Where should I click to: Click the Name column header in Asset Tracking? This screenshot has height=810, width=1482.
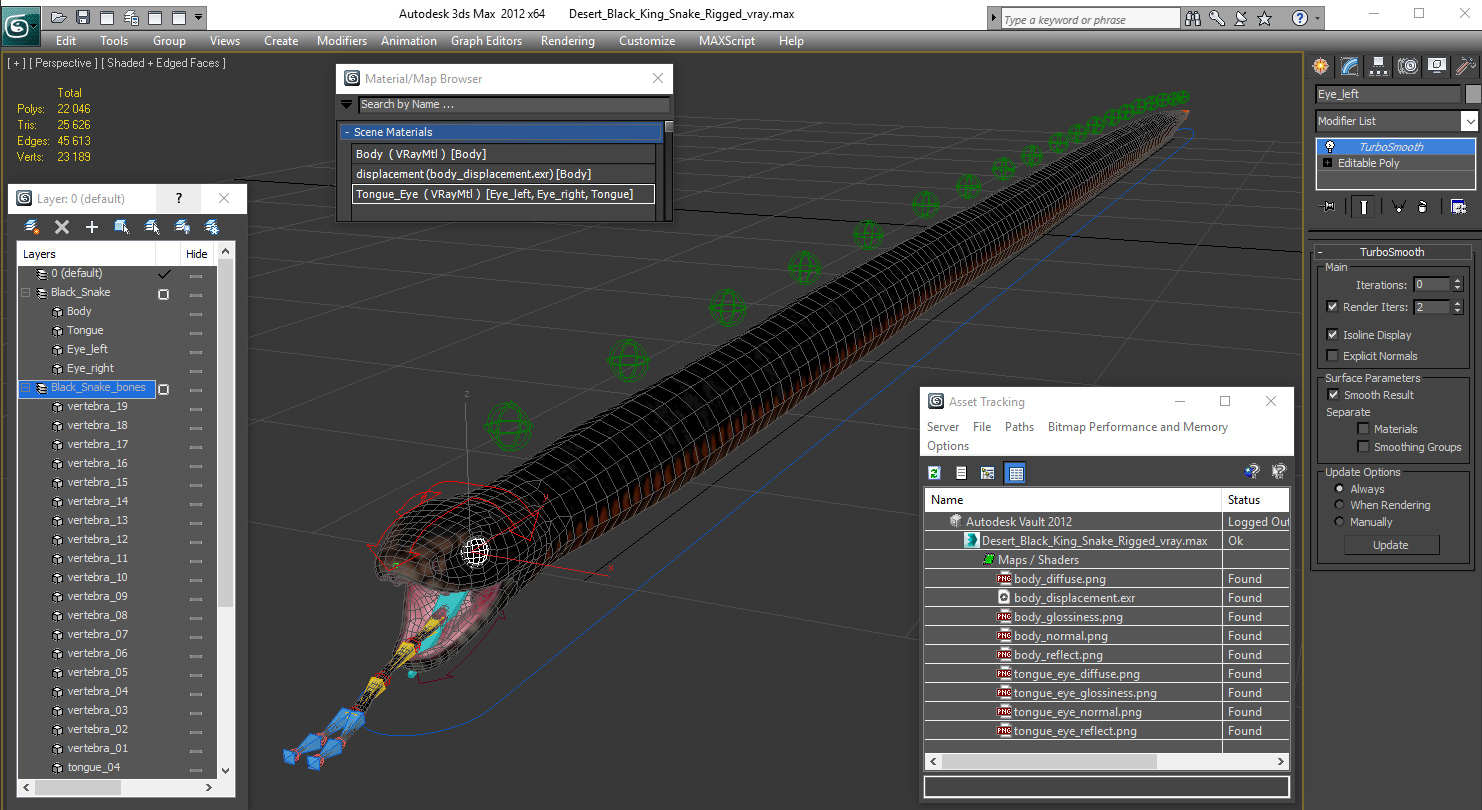(x=1073, y=500)
